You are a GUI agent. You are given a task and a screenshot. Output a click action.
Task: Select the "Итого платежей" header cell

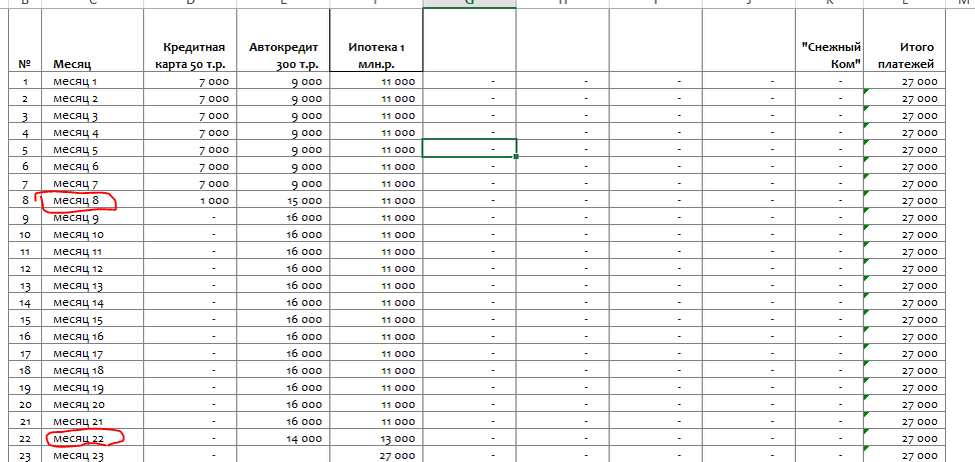pos(903,41)
